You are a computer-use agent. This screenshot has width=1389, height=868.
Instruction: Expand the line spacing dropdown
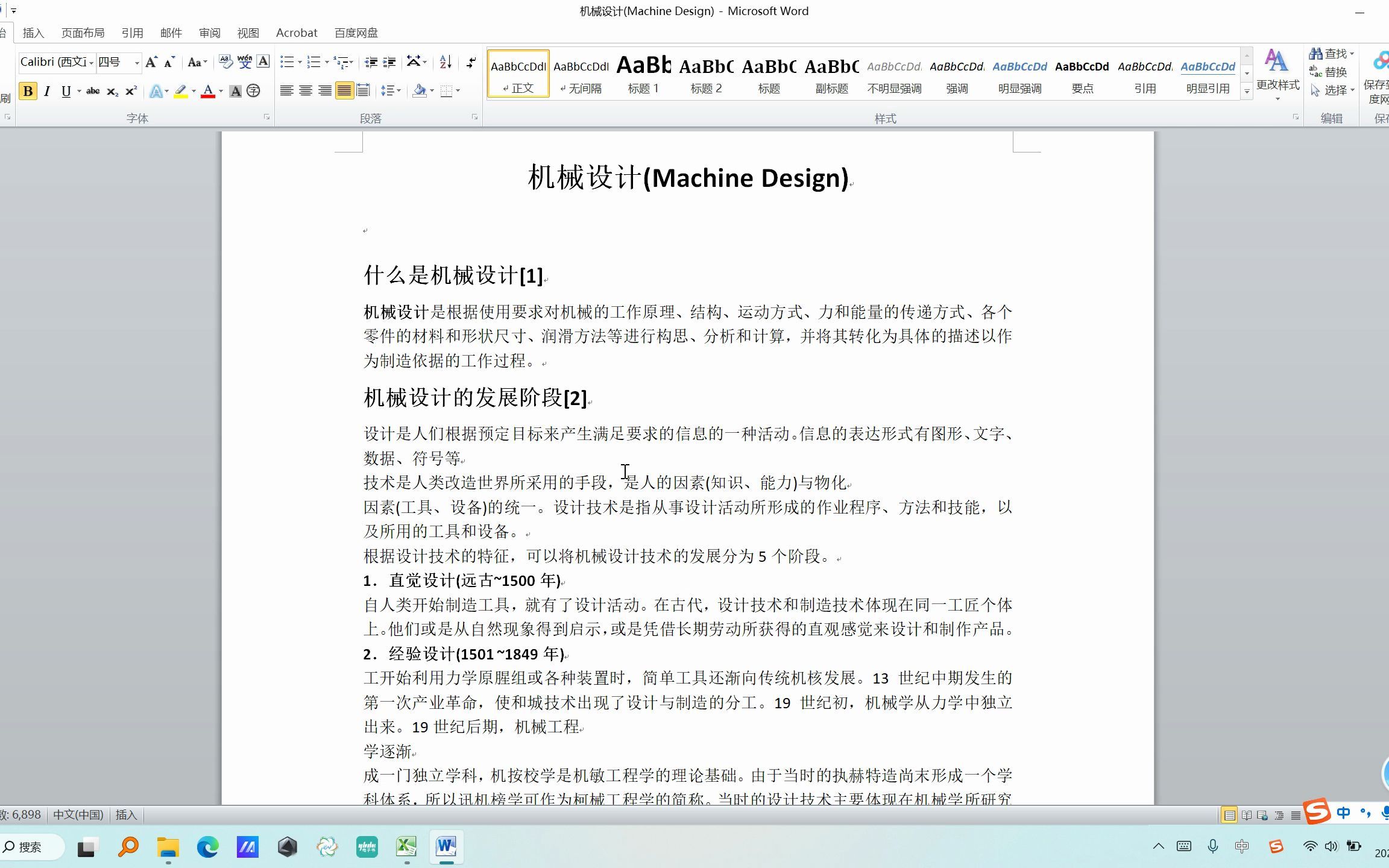[x=391, y=90]
